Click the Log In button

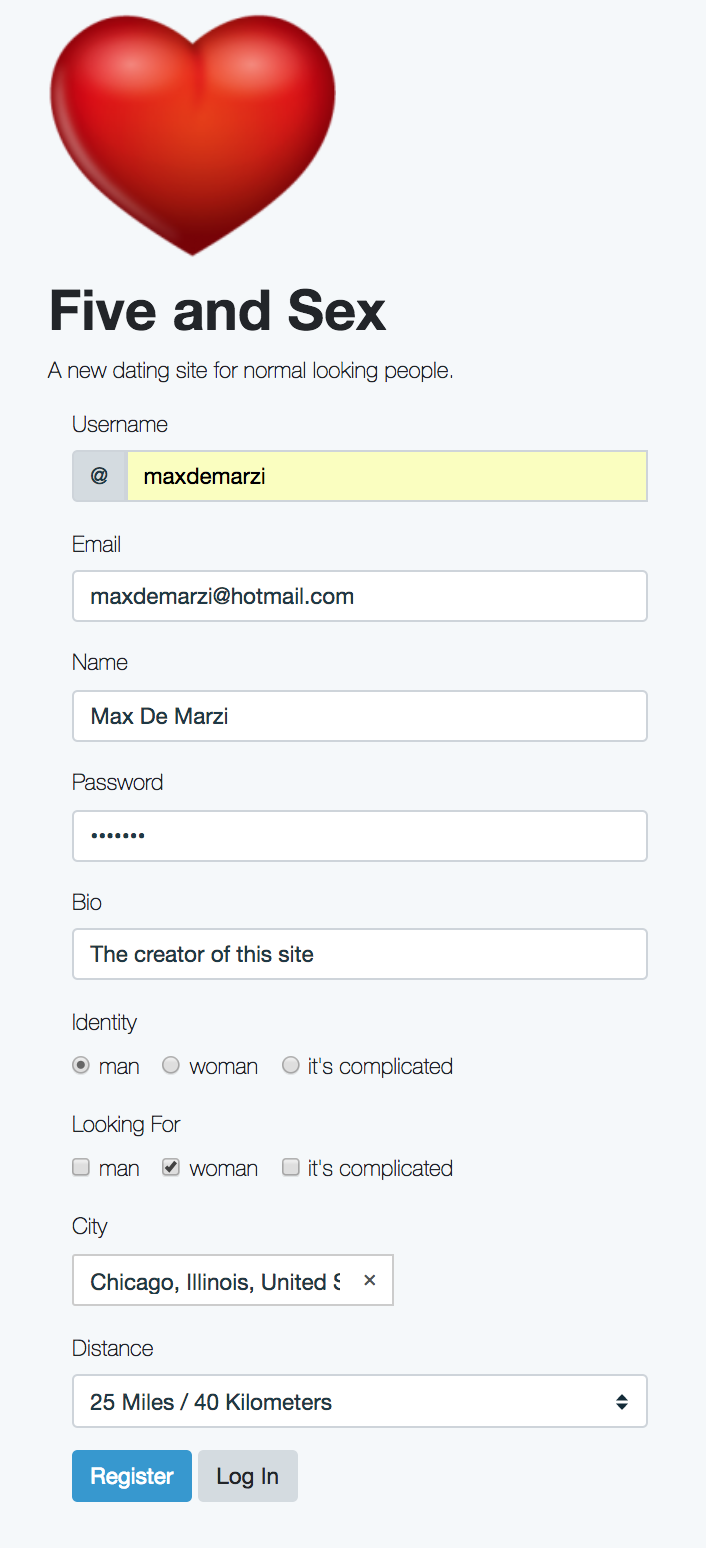click(x=247, y=1476)
